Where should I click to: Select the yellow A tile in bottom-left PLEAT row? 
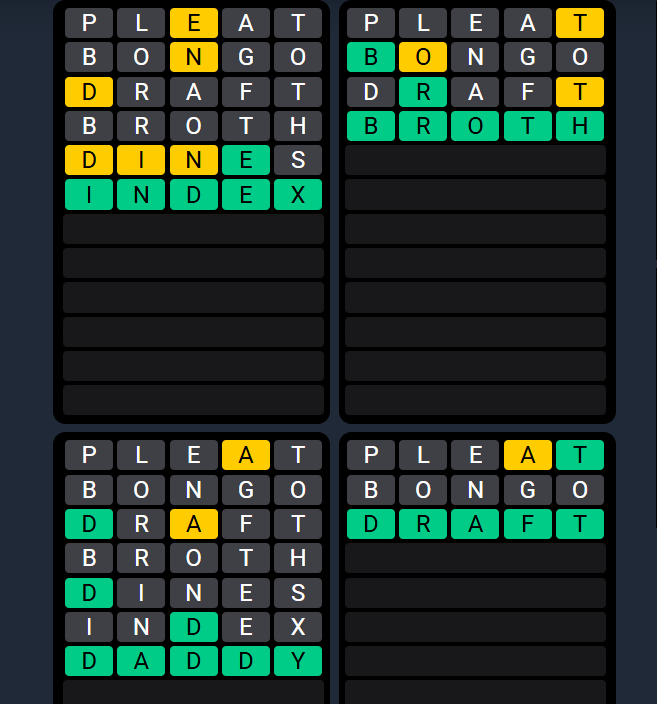[x=246, y=455]
